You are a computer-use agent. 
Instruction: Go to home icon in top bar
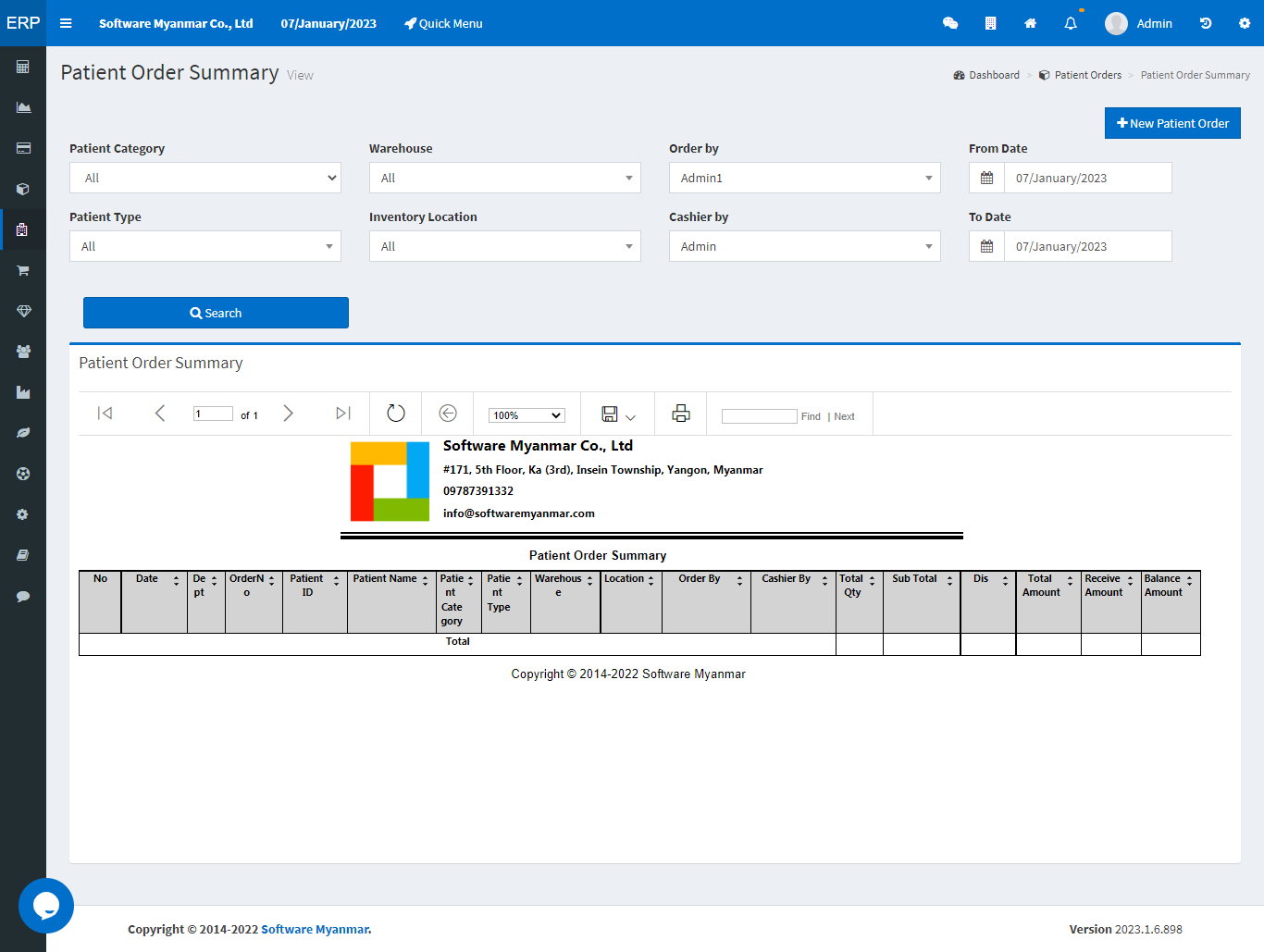pos(1030,23)
